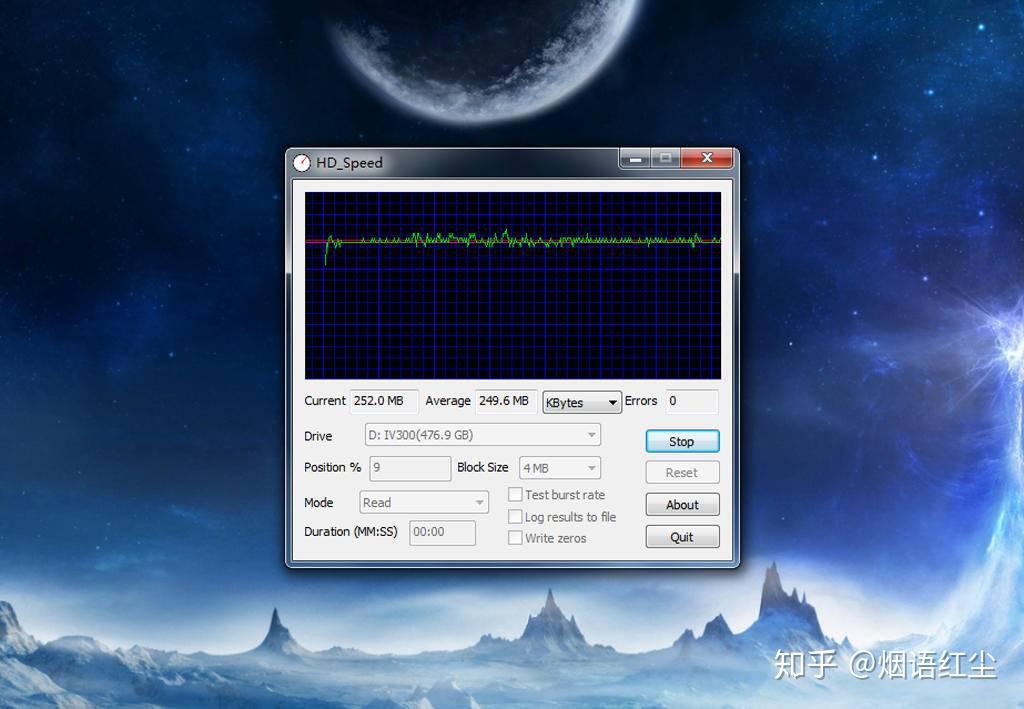Click the Current speed readout field

(384, 401)
